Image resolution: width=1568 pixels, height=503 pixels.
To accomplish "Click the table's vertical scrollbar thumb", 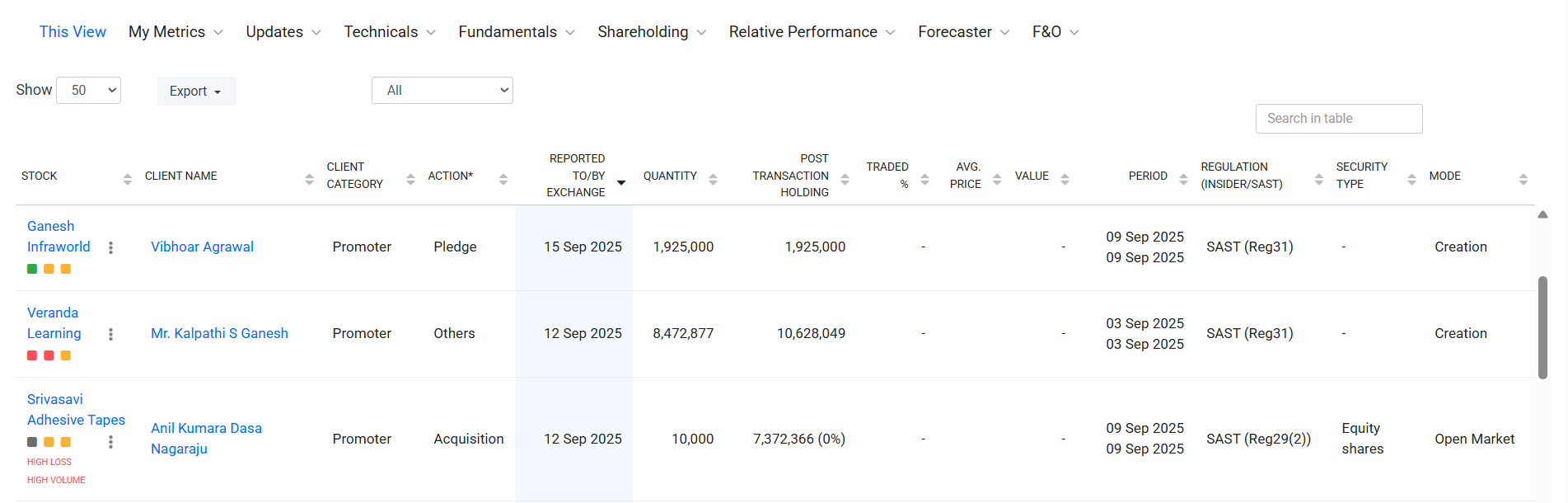I will tap(1542, 327).
